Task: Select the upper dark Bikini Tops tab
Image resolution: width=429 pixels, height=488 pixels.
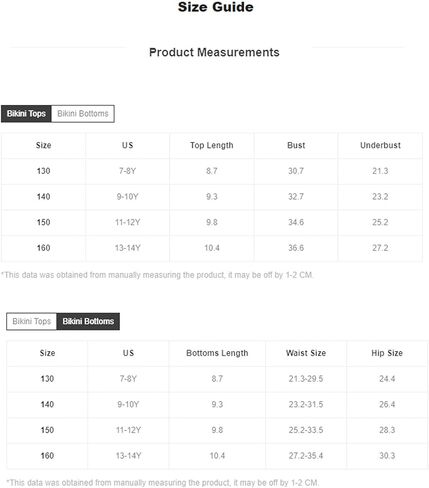Action: pos(26,114)
